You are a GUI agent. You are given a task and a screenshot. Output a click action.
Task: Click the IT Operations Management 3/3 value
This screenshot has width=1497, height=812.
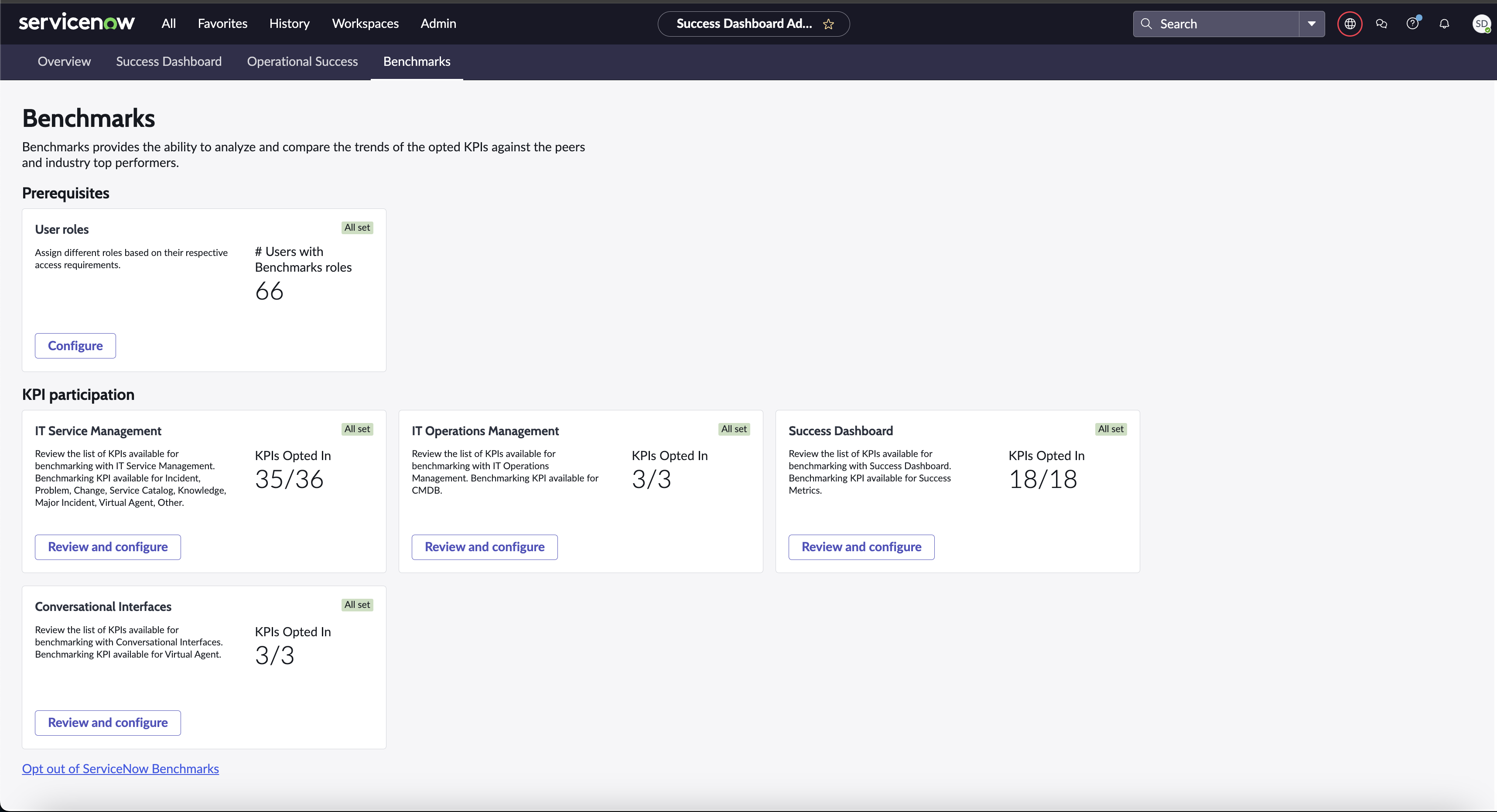click(x=652, y=480)
